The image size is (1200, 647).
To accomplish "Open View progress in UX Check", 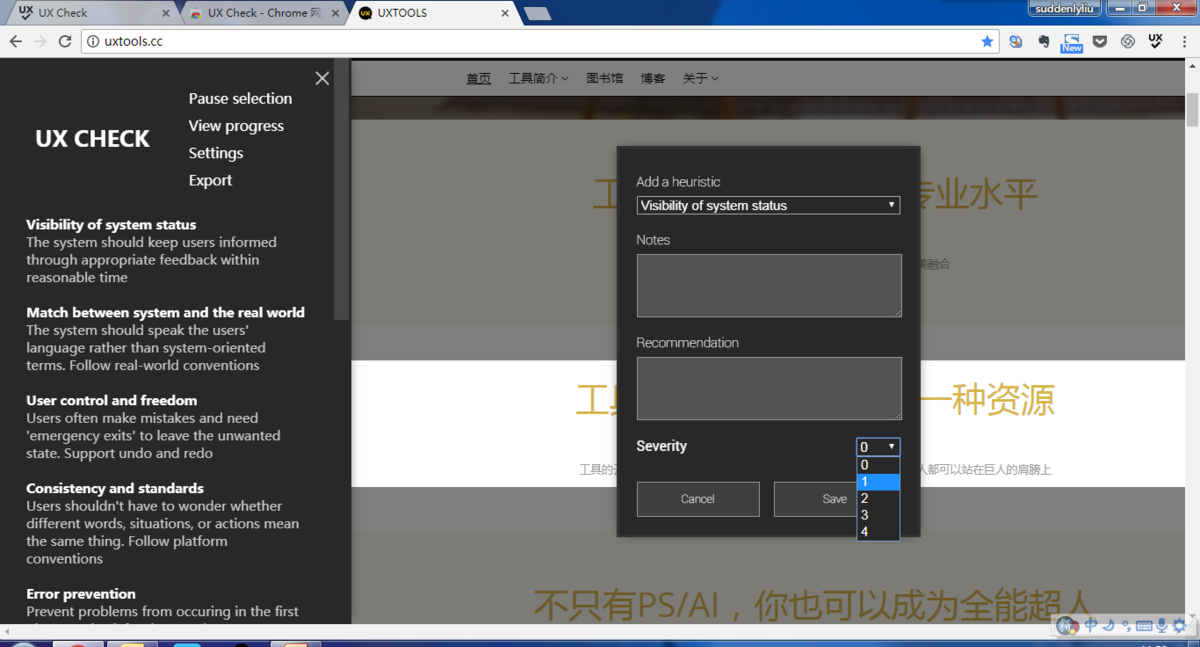I will click(236, 126).
